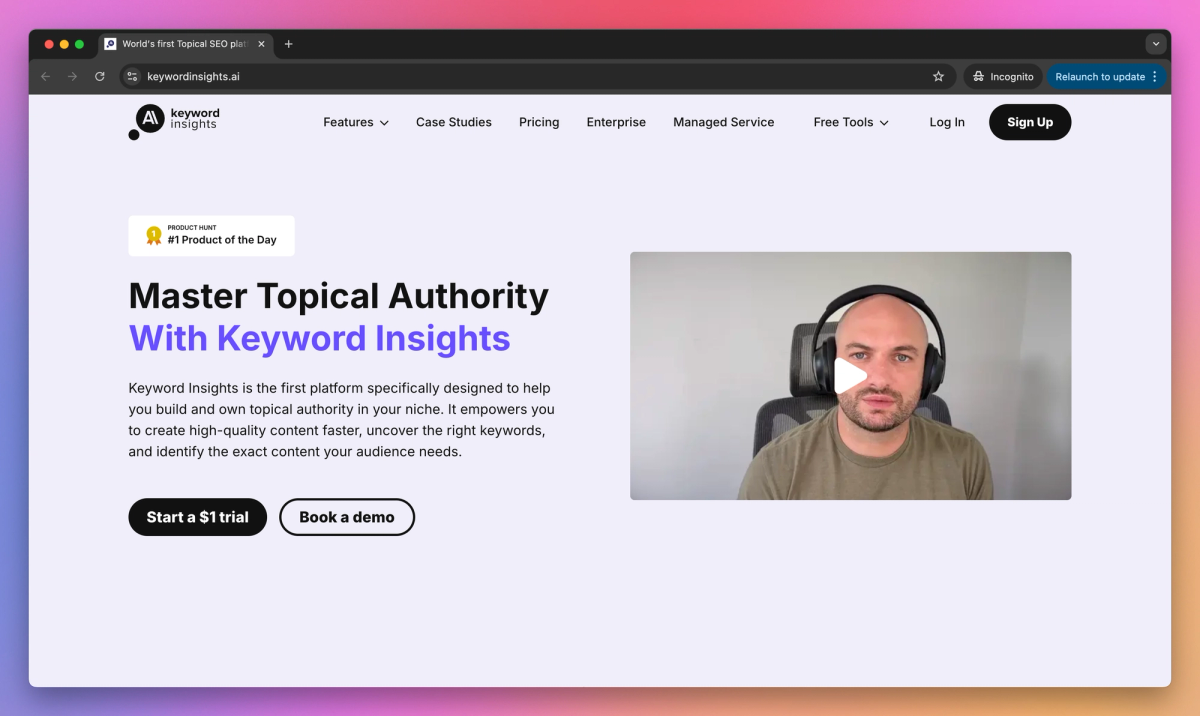Open the Incognito indicator

1003,76
